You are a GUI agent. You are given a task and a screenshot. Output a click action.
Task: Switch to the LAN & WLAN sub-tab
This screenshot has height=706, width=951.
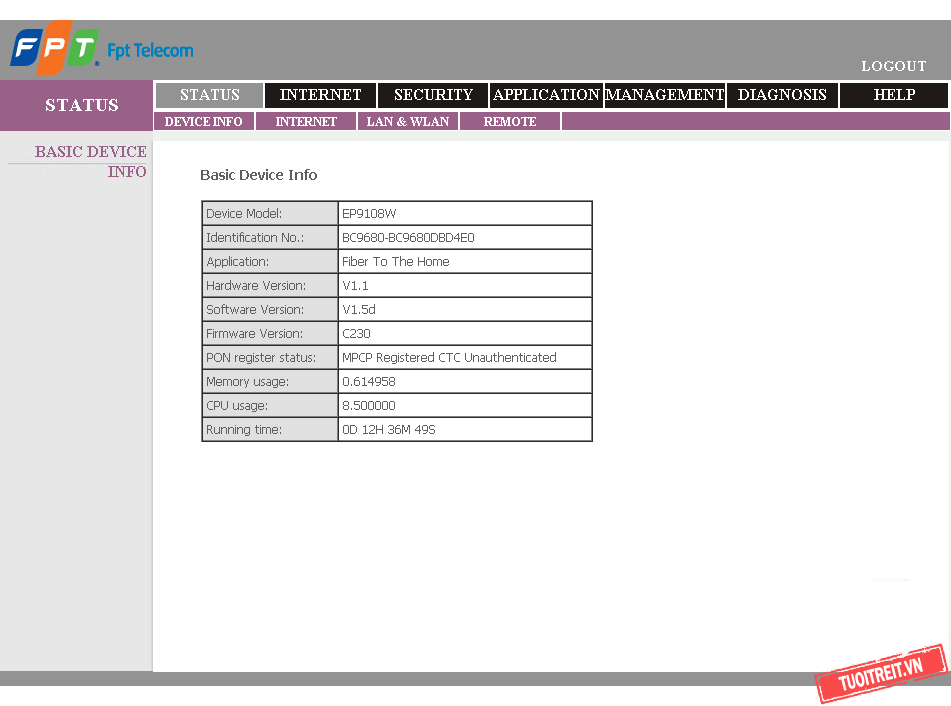coord(408,122)
